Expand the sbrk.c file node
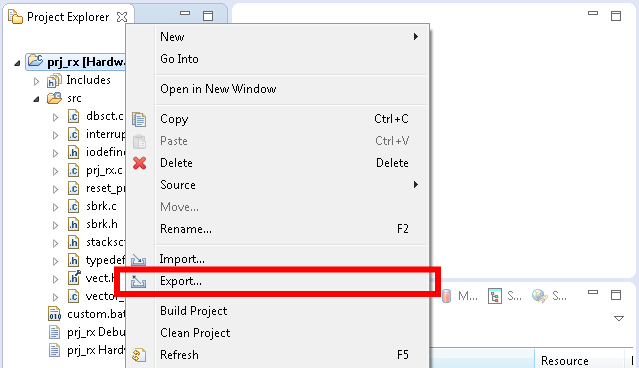Screen dimensions: 639x368 coord(55,207)
